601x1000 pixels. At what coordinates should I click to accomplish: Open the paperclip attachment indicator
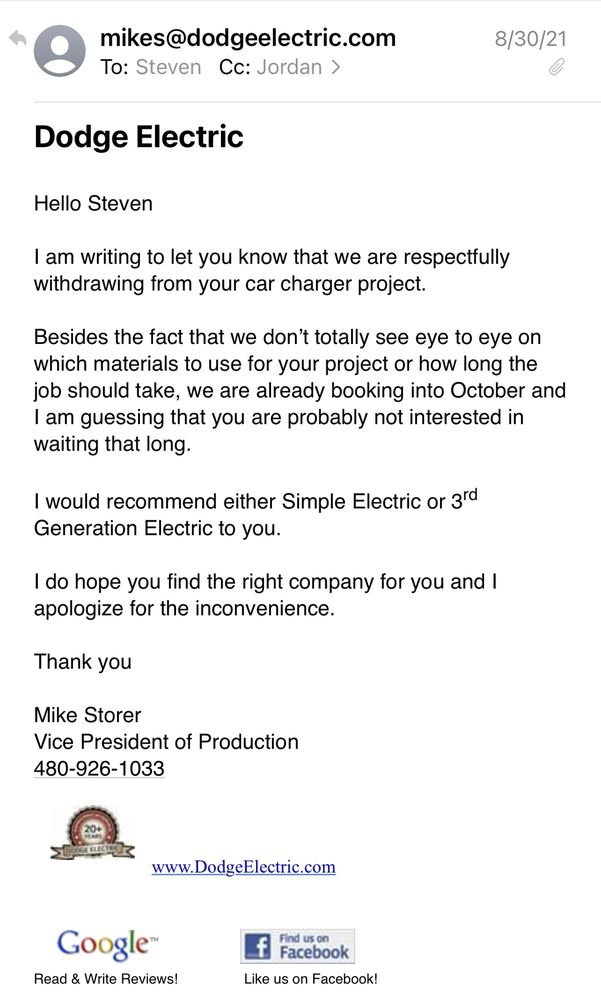(x=557, y=68)
